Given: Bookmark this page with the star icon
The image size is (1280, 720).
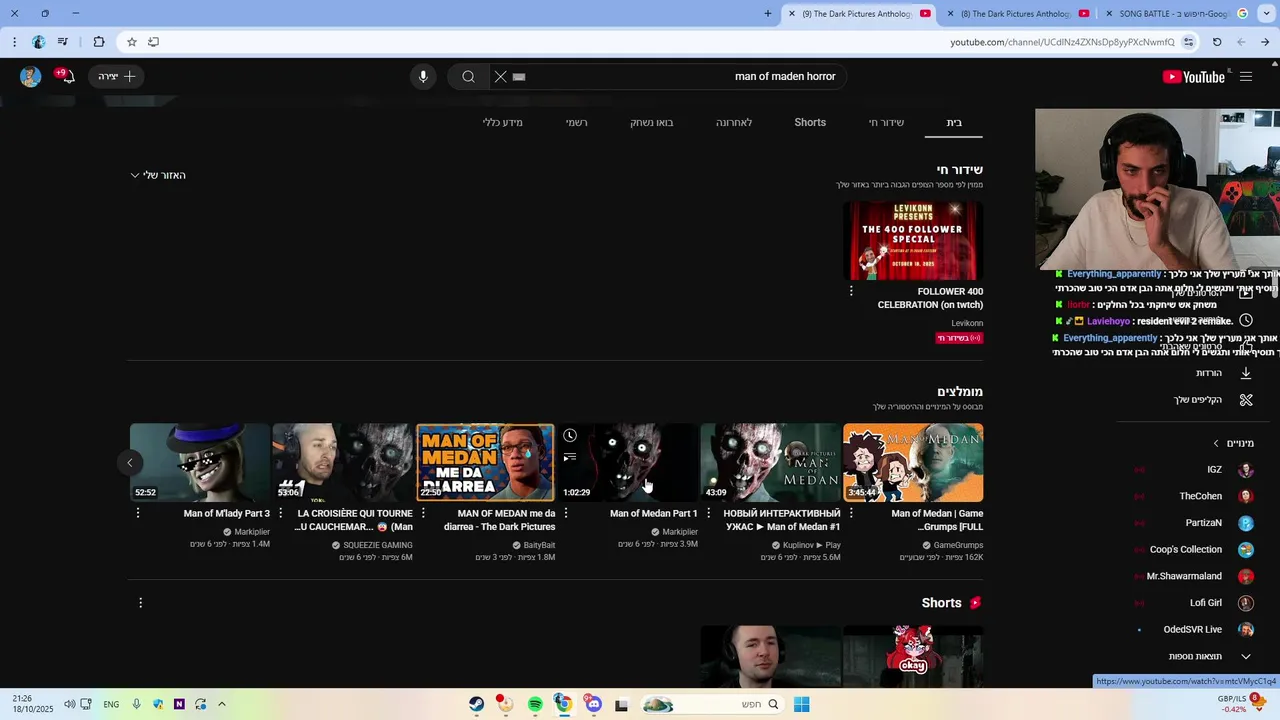Looking at the screenshot, I should coord(132,42).
